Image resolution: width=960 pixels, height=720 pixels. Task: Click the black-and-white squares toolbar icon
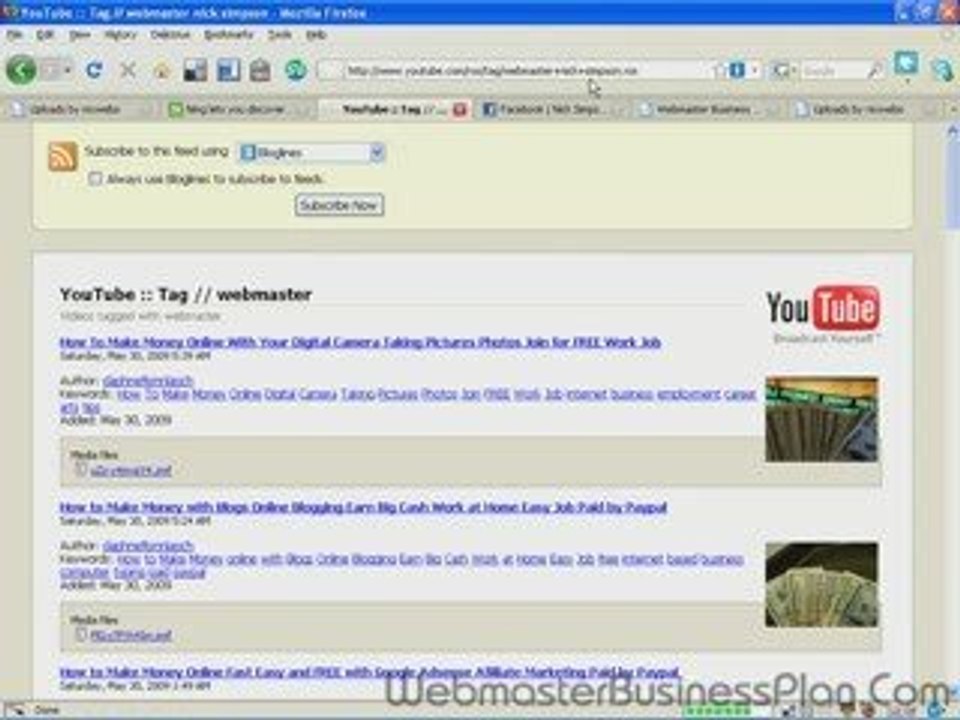(196, 70)
